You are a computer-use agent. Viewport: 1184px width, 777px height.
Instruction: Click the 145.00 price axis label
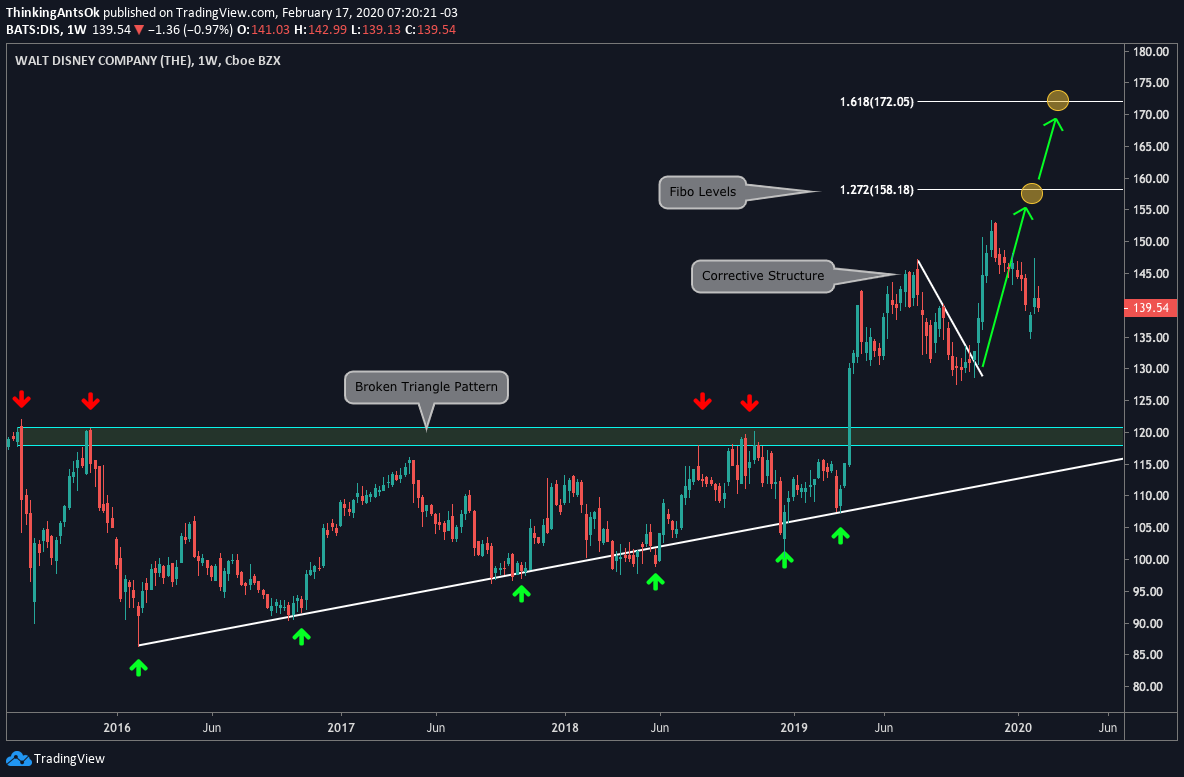1151,274
